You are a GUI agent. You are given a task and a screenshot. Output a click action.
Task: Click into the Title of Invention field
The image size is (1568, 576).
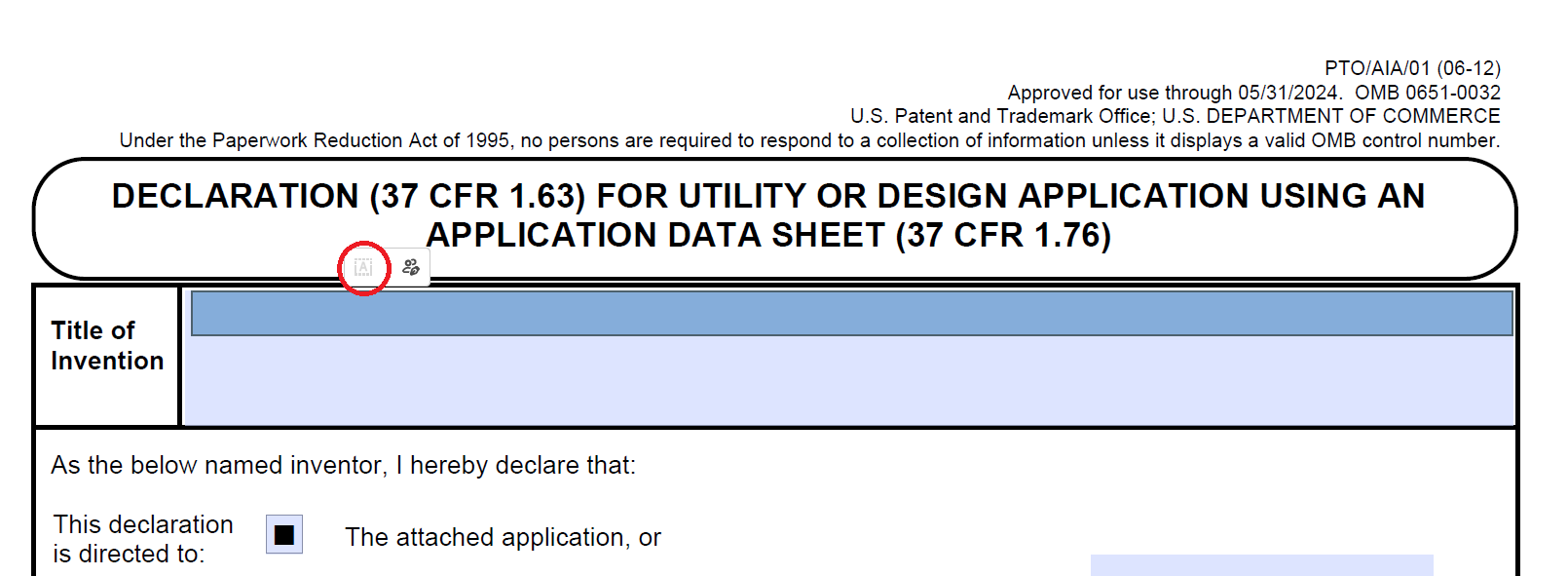pos(851,314)
